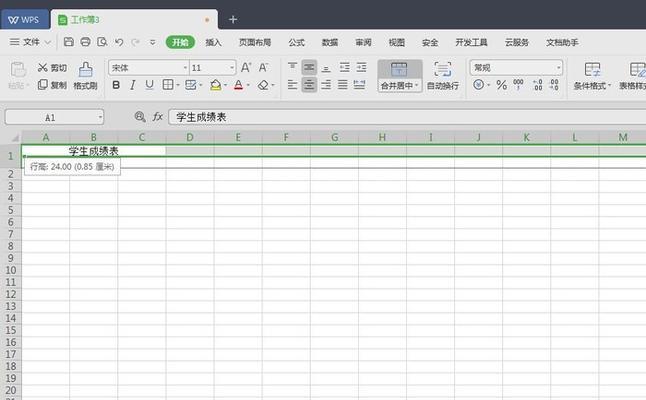The width and height of the screenshot is (646, 400).
Task: Open fill color dropdown arrow
Action: [225, 85]
